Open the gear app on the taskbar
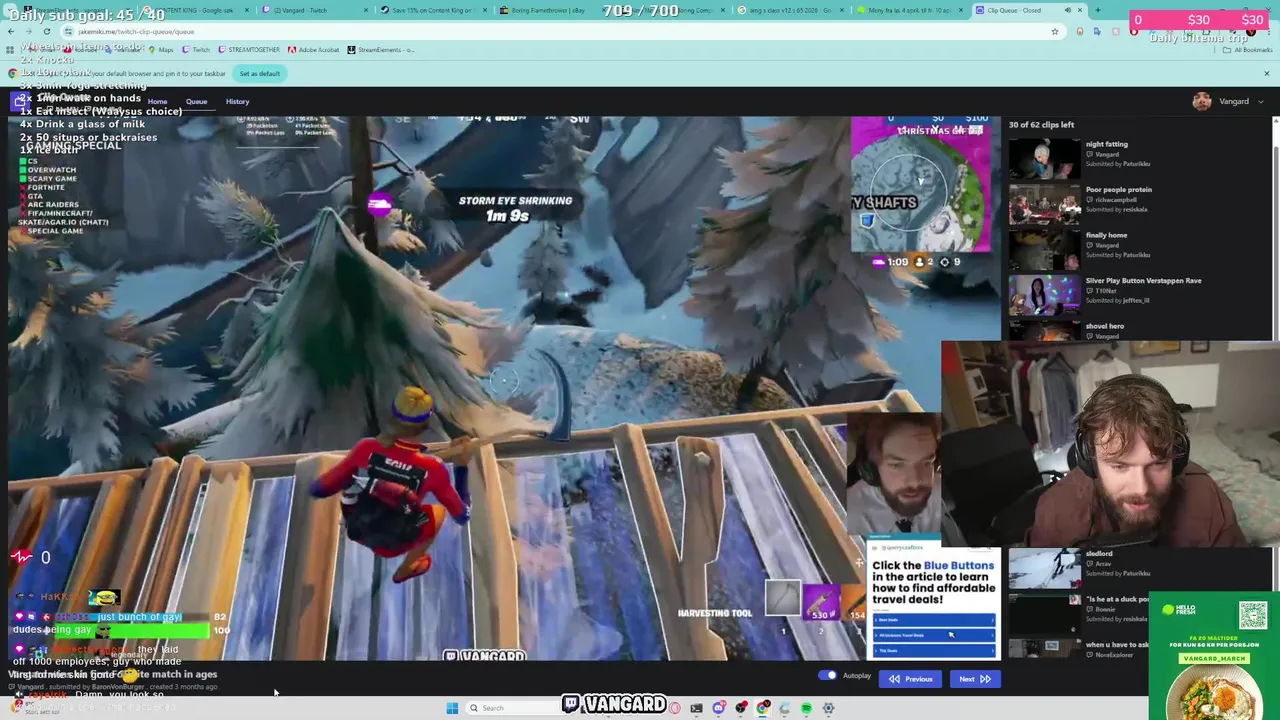This screenshot has width=1280, height=720. click(828, 708)
